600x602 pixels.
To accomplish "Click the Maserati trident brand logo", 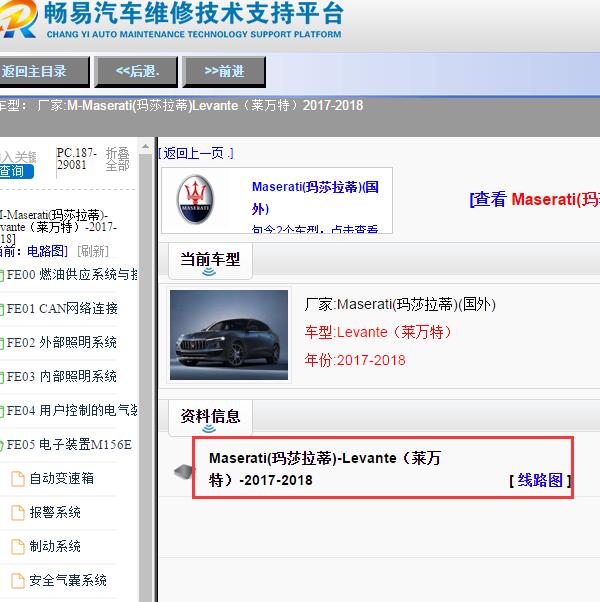I will 195,199.
